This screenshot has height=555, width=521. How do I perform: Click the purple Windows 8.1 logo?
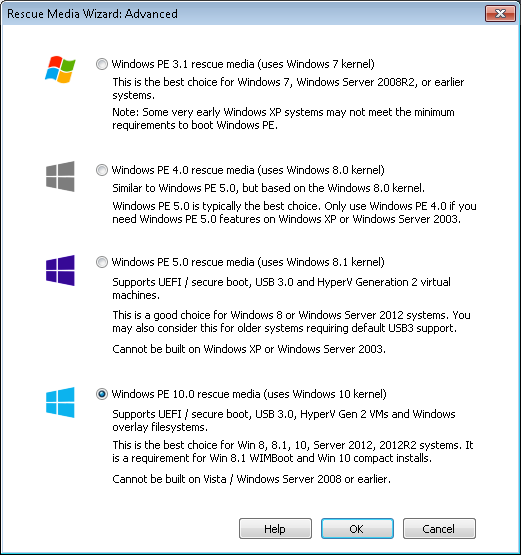tap(60, 270)
